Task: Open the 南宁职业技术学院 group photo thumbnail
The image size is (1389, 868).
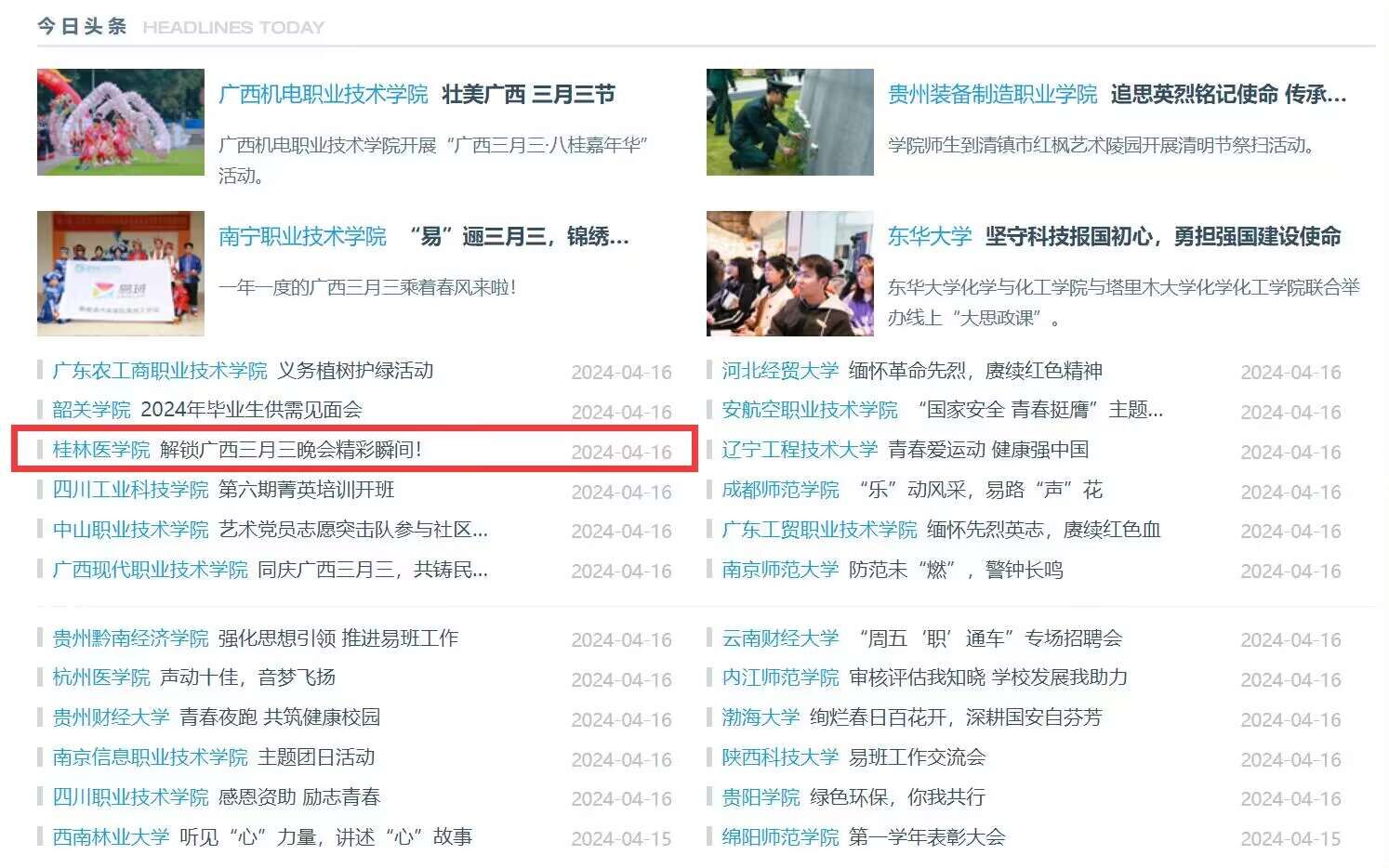Action: pos(120,273)
